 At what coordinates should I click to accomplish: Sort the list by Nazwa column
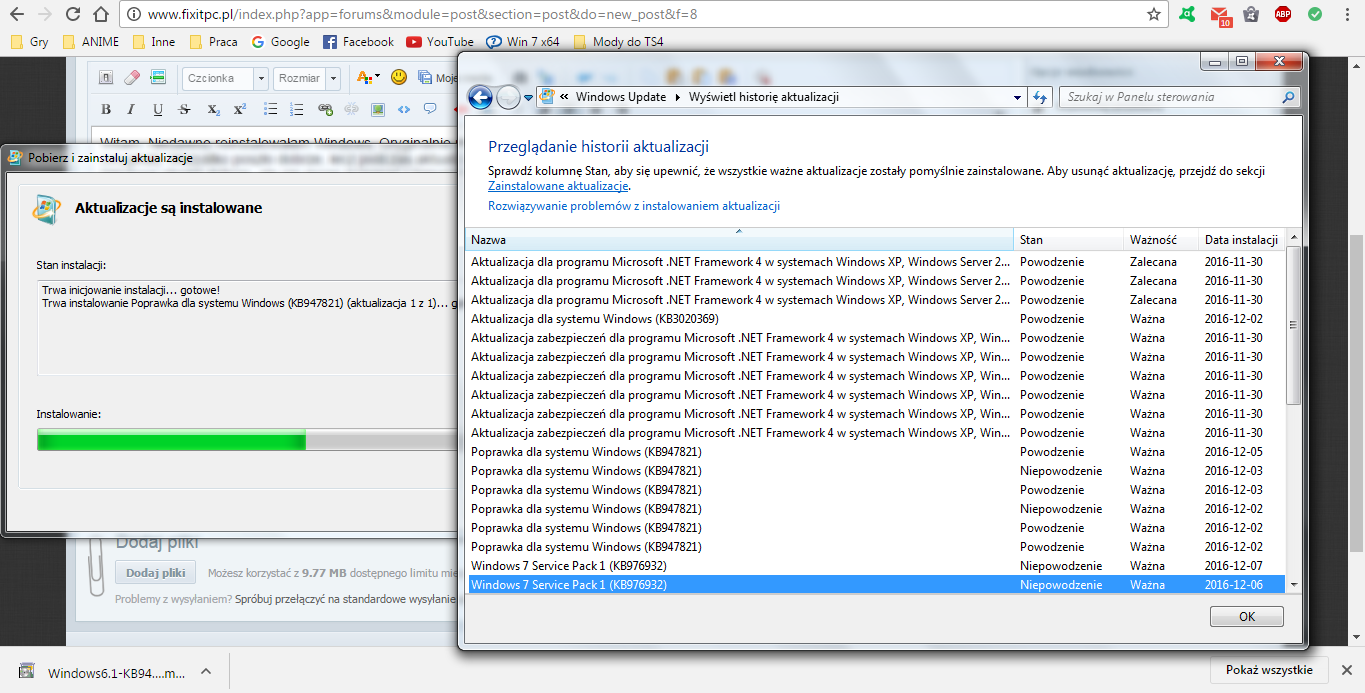pyautogui.click(x=740, y=240)
